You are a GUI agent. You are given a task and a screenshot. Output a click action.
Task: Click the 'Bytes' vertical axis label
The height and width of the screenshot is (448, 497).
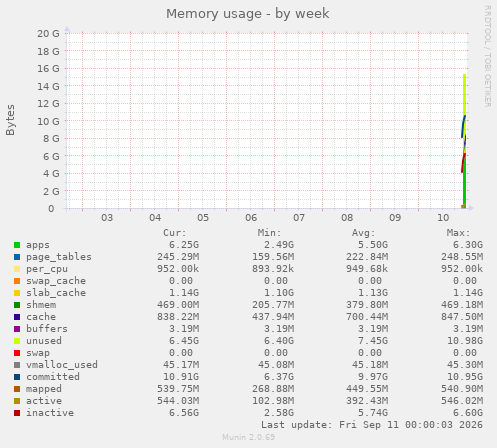pos(10,120)
